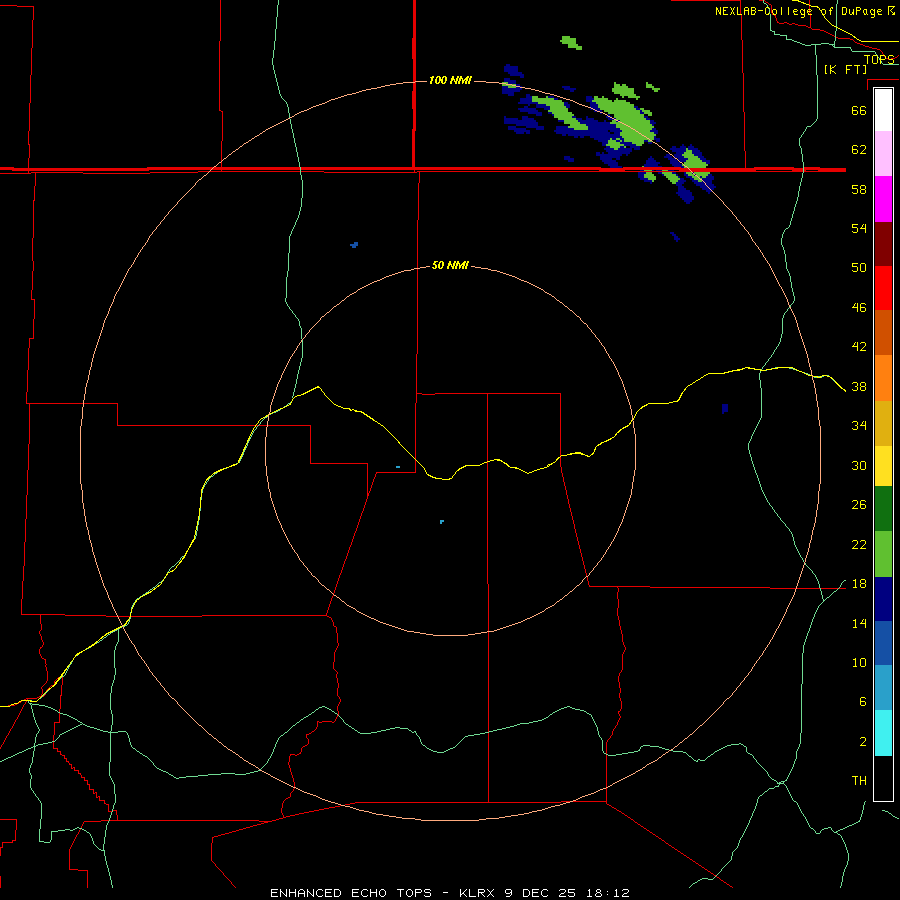
Task: Select the gold legend swatch
Action: coord(883,423)
